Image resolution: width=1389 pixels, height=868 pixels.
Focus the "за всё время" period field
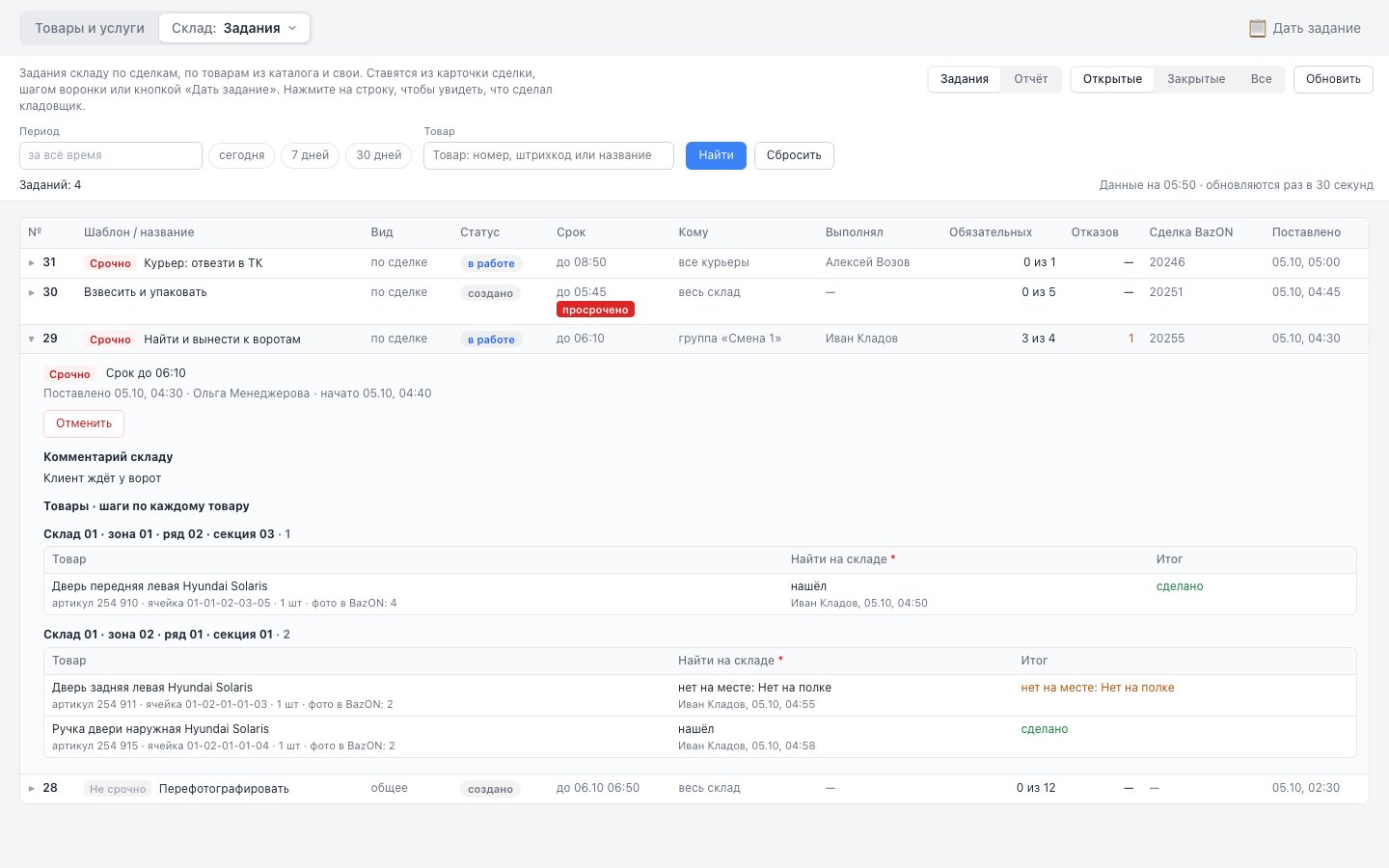pyautogui.click(x=111, y=155)
